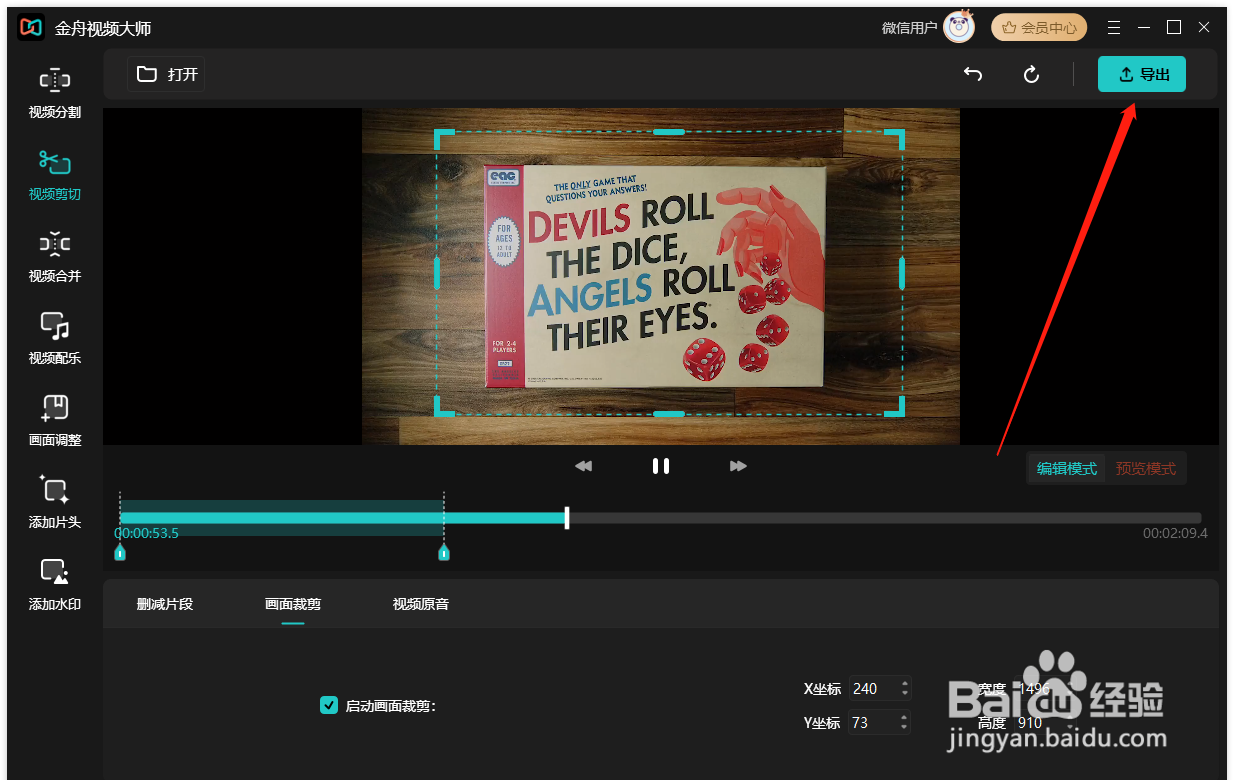Open the 视频配乐 video music tool

[55, 339]
